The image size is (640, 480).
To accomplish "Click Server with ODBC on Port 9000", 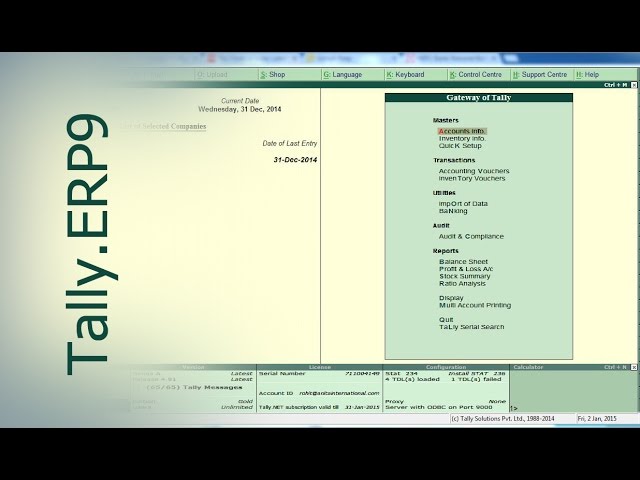I will click(x=439, y=407).
